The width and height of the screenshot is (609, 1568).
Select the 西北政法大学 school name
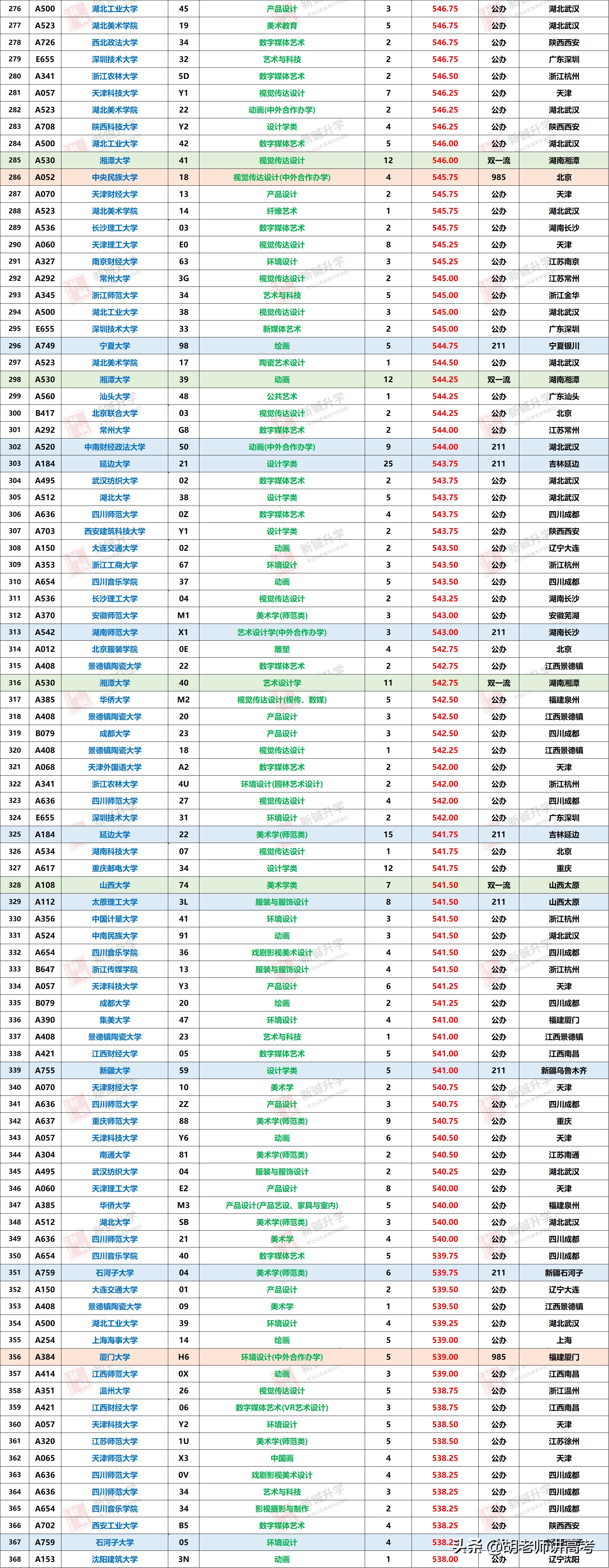(114, 43)
